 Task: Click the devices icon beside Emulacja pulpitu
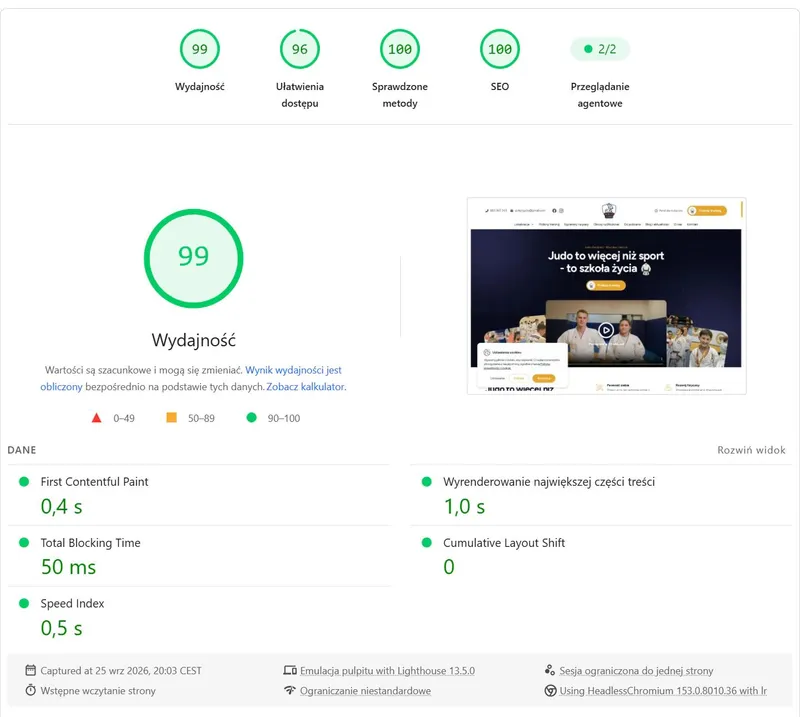coord(290,670)
